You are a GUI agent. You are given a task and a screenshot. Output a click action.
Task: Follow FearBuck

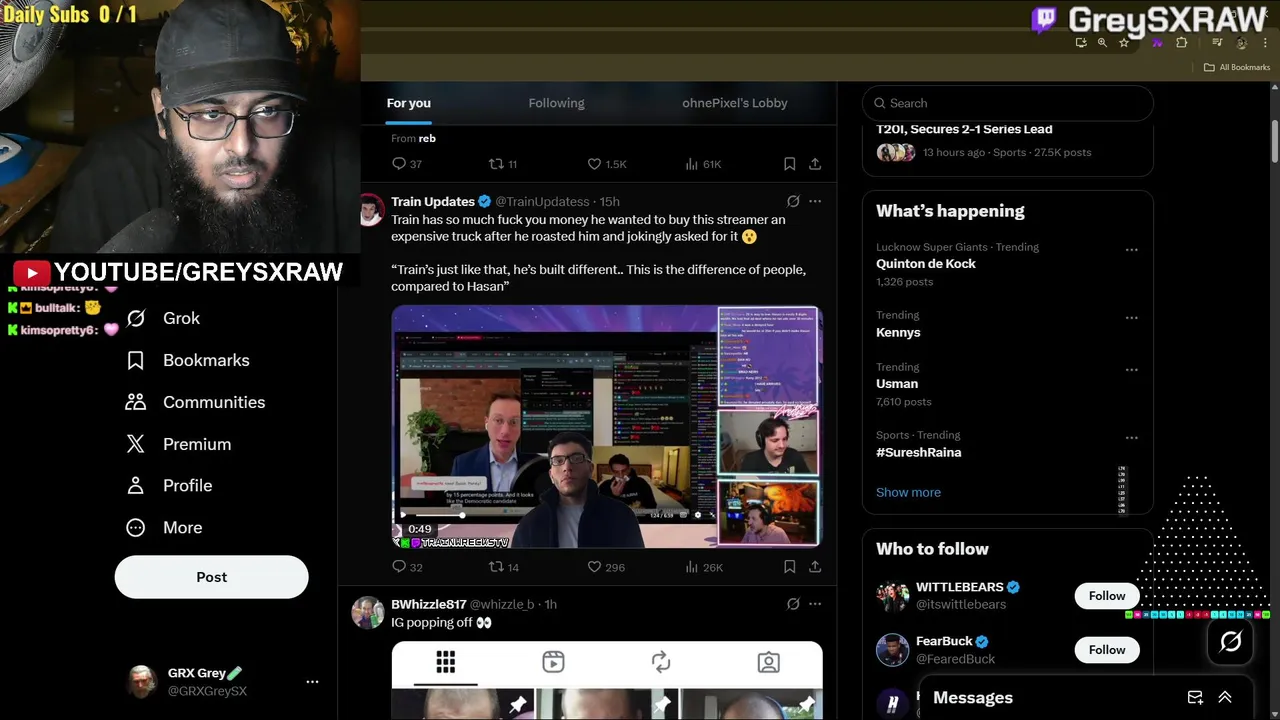1107,650
